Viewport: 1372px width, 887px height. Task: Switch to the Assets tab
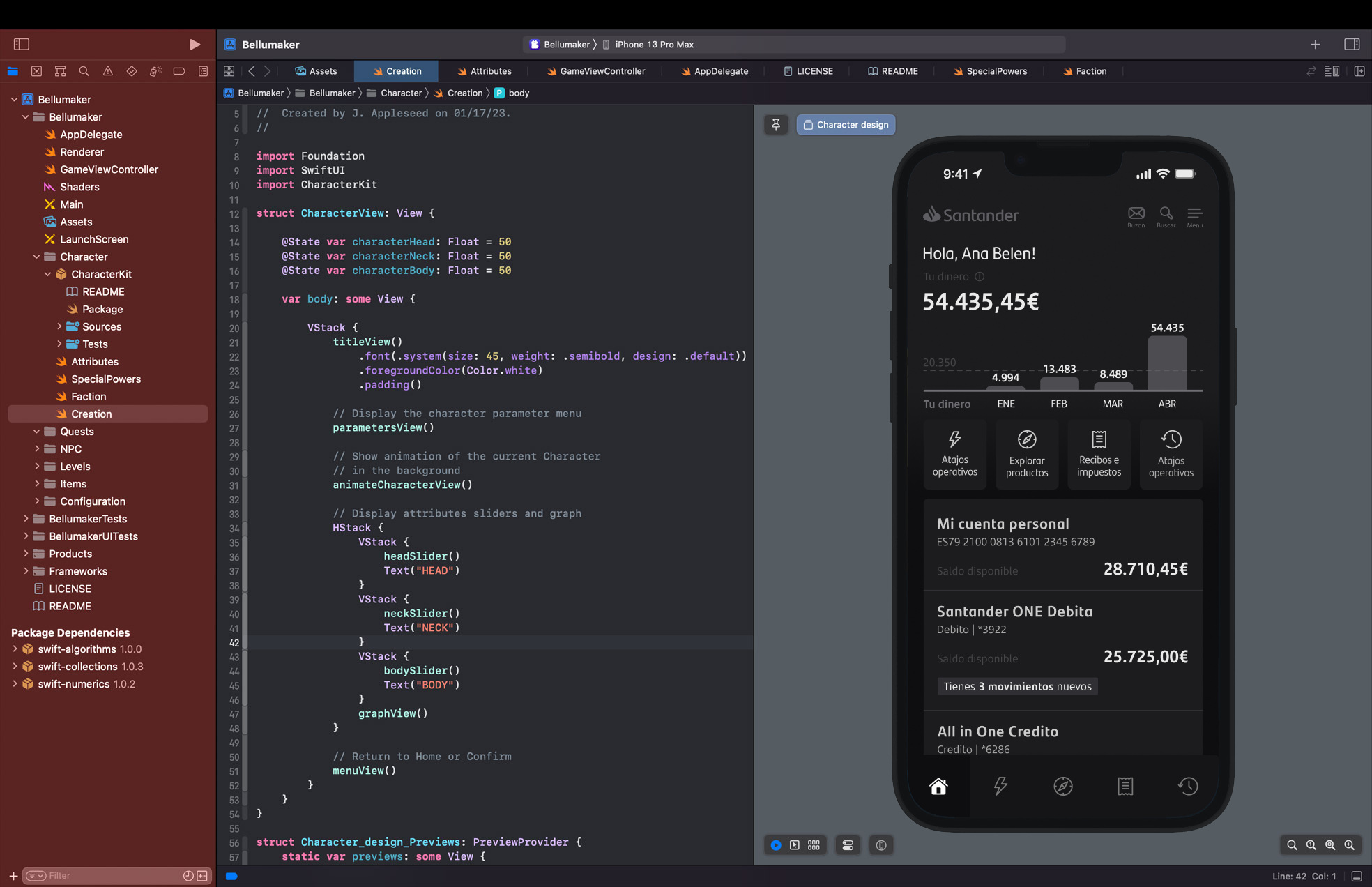(x=317, y=71)
